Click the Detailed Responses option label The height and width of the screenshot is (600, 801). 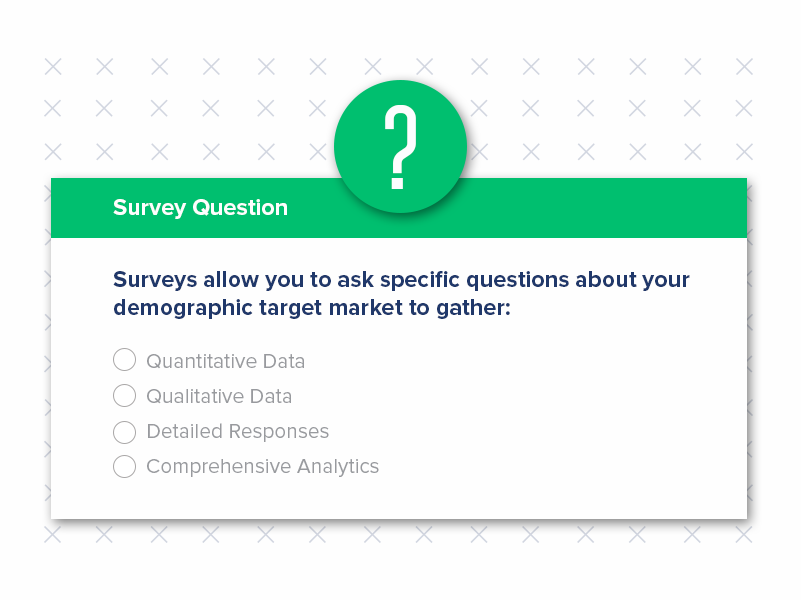coord(237,431)
